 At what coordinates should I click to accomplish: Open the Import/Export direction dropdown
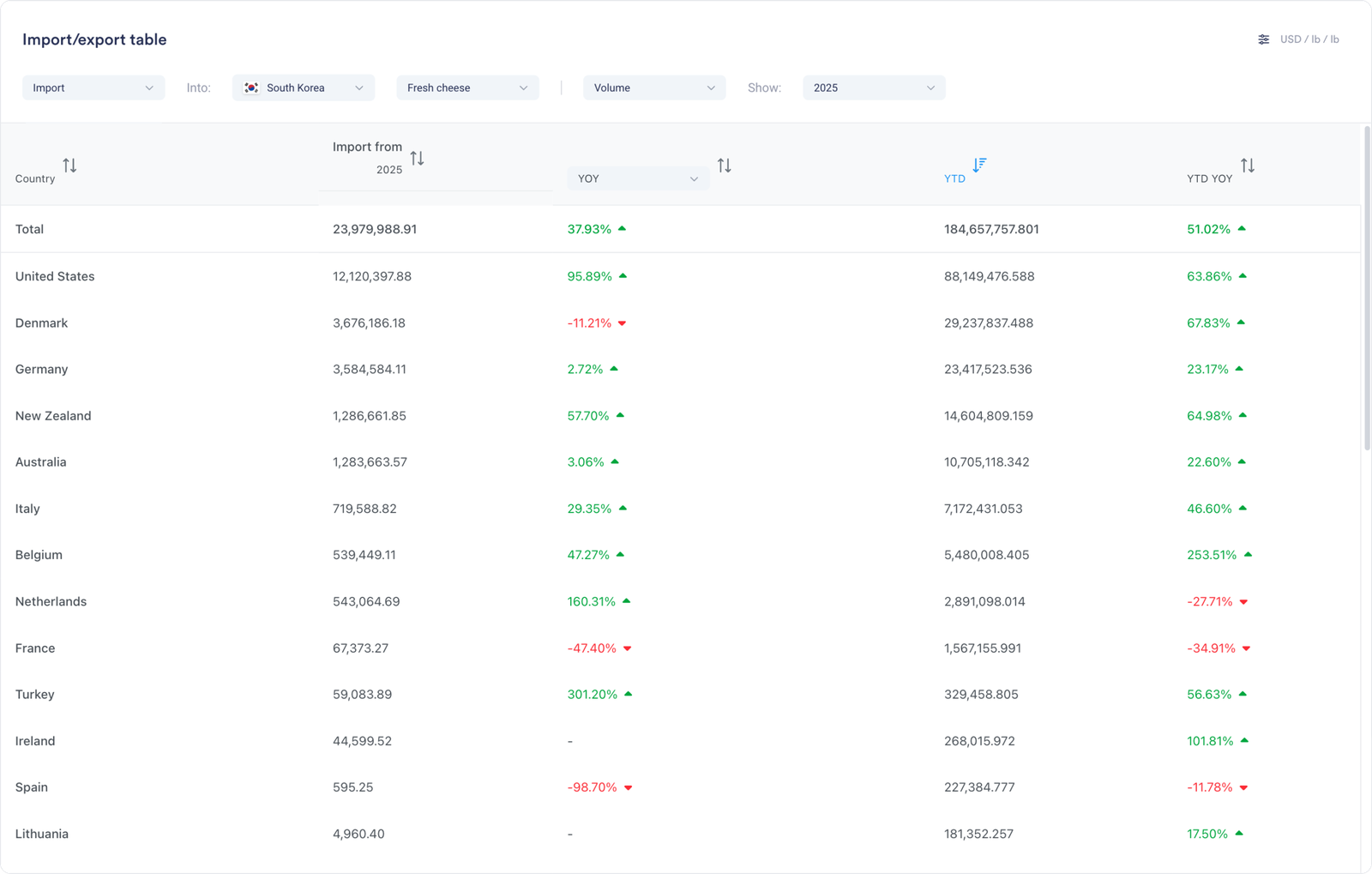pos(93,87)
